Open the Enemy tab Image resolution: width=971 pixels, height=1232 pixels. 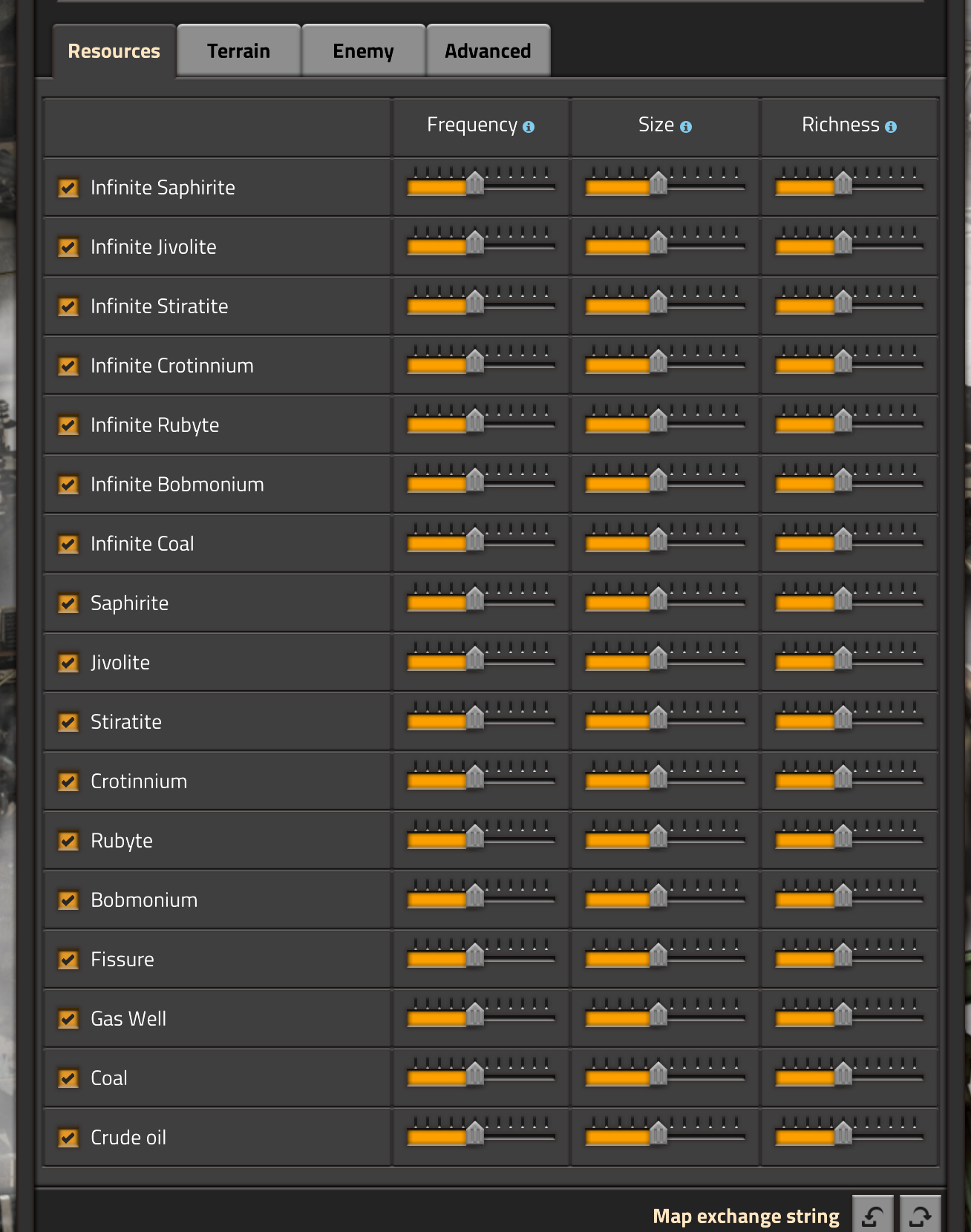(363, 50)
